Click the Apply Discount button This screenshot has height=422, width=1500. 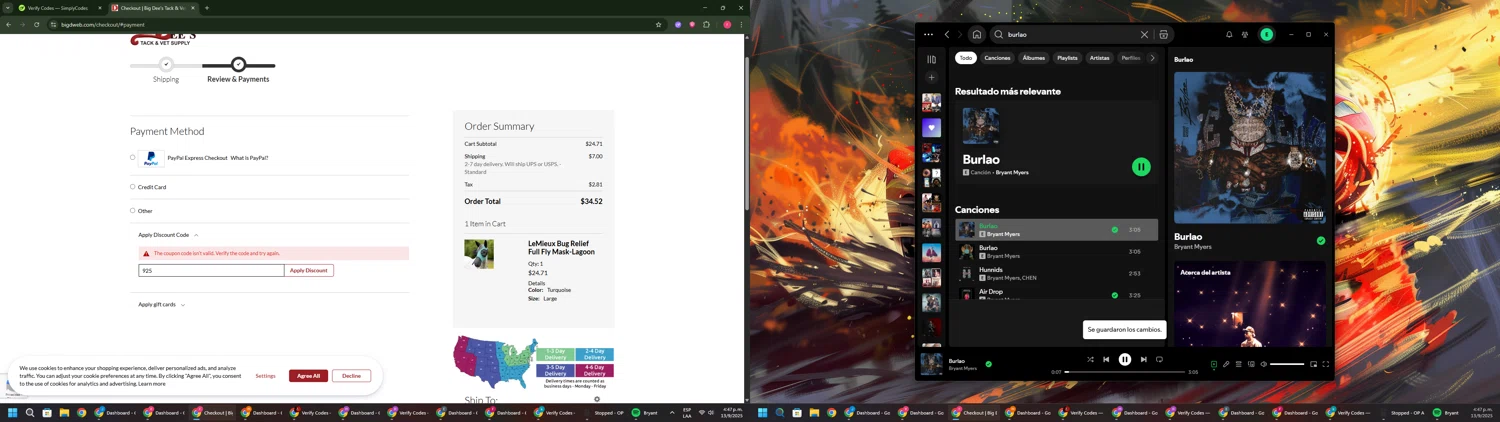pyautogui.click(x=309, y=270)
